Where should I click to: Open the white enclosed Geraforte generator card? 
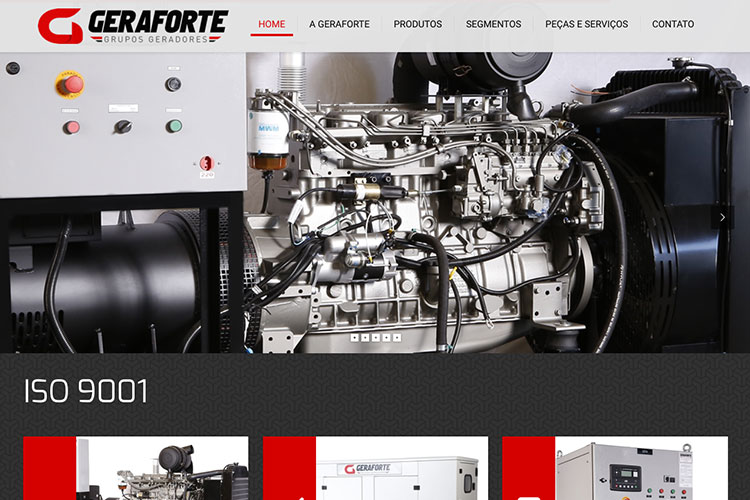pos(375,468)
